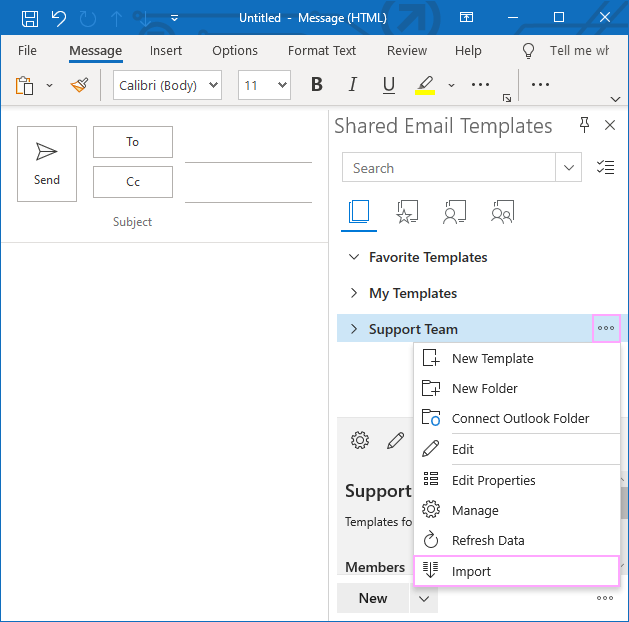Click the Tell me lightbulb icon
The width and height of the screenshot is (629, 622).
click(528, 51)
